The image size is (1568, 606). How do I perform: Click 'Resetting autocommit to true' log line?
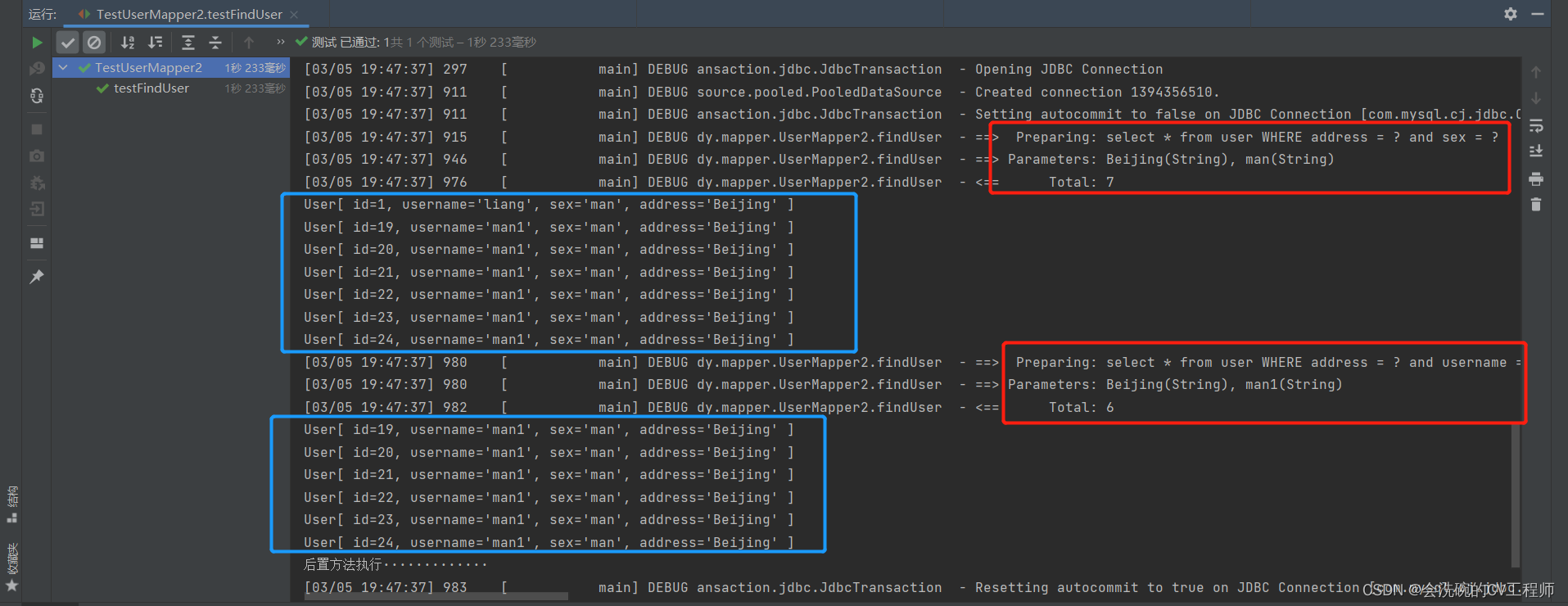click(x=1248, y=588)
